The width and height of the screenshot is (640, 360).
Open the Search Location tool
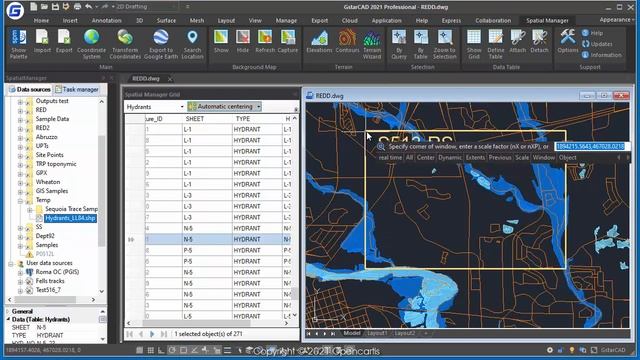pyautogui.click(x=192, y=44)
